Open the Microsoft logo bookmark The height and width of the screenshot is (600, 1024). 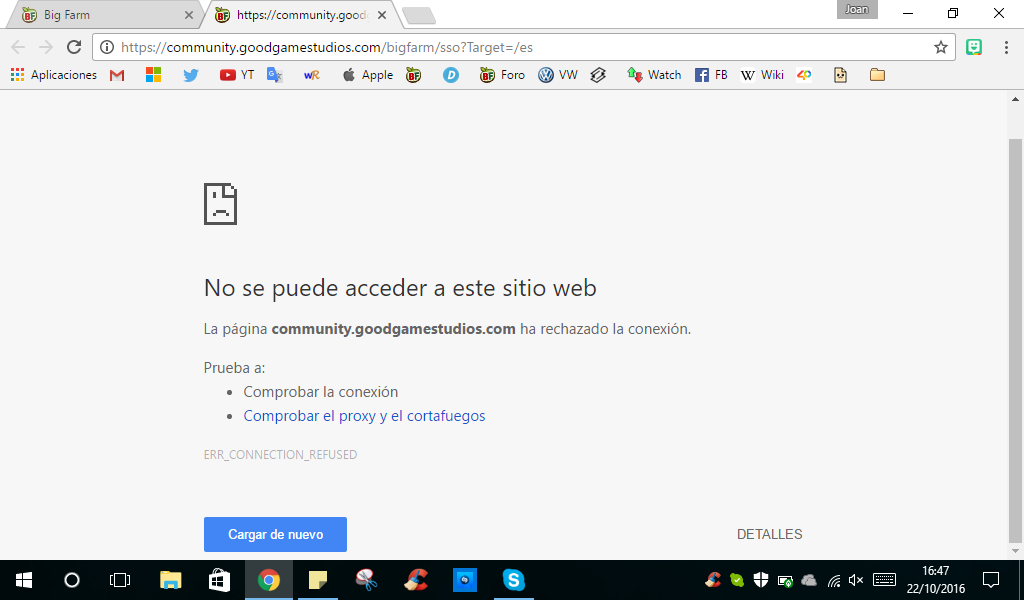click(153, 75)
